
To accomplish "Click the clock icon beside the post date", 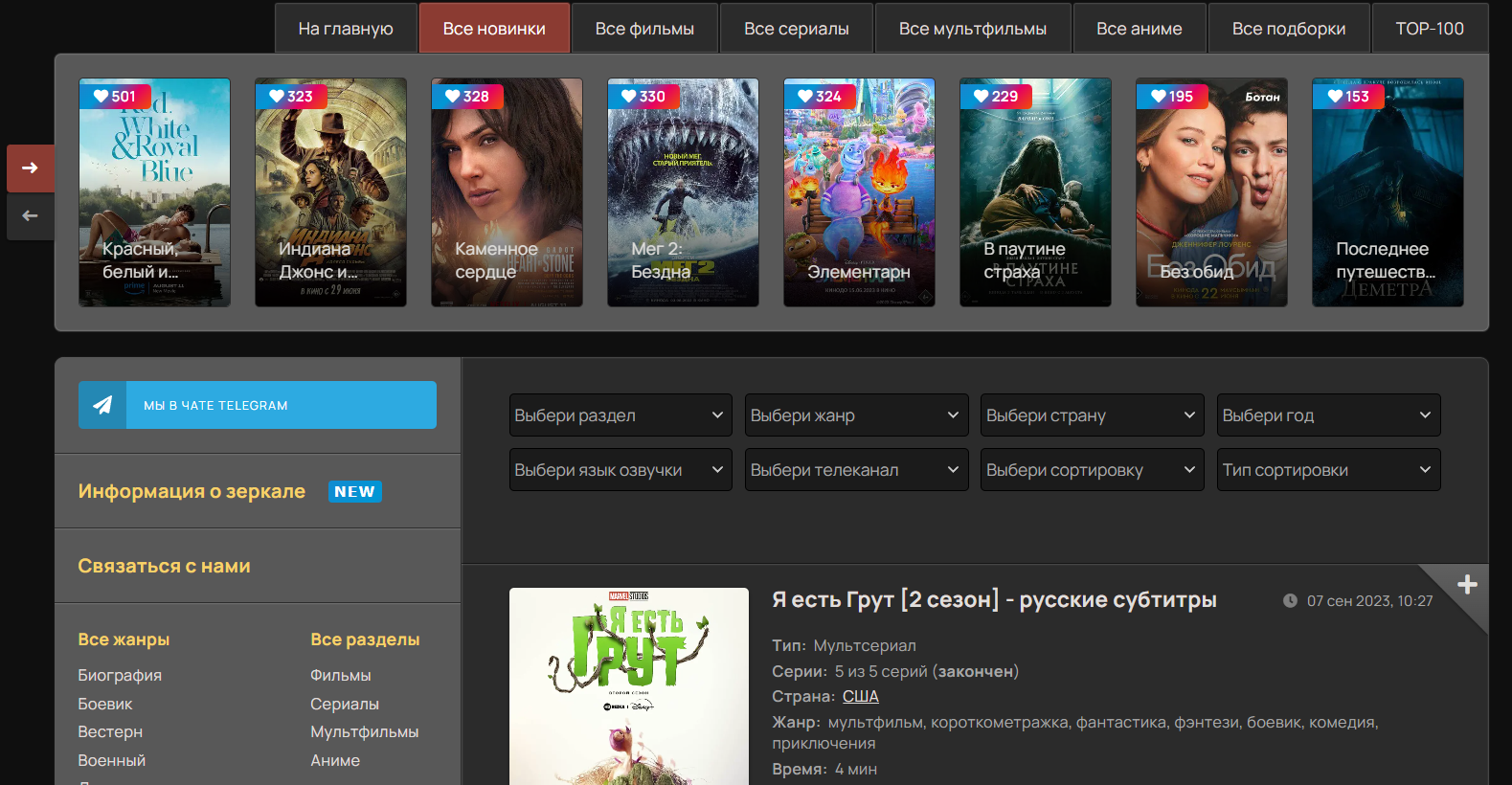I will click(1290, 601).
